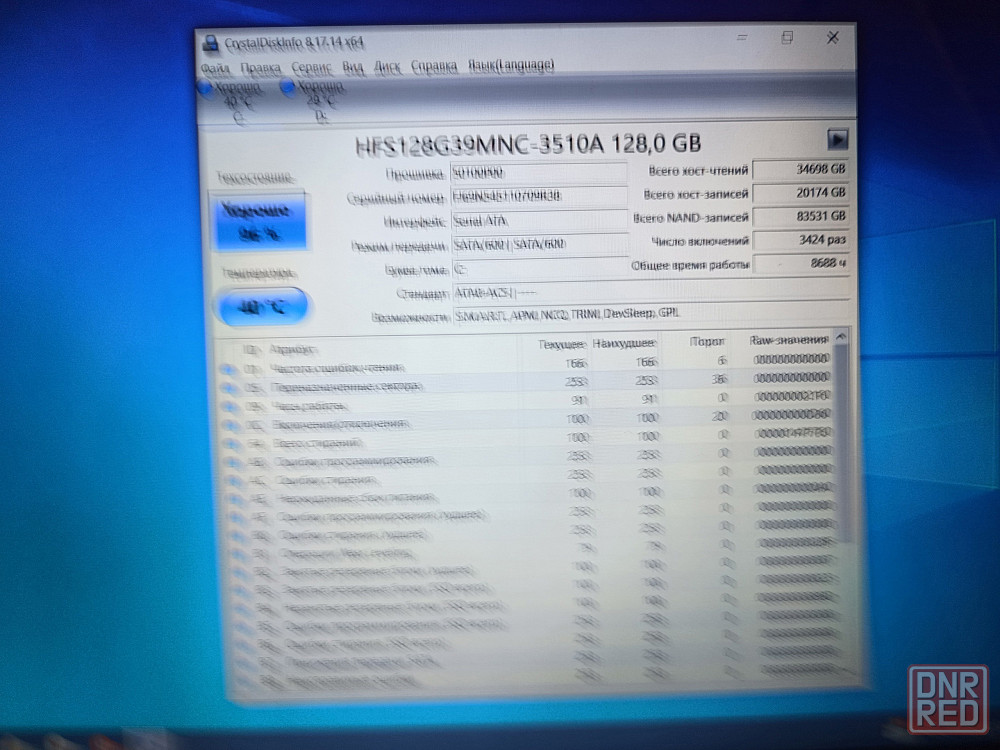Open the Диск menu
Viewport: 1000px width, 750px height.
(386, 66)
